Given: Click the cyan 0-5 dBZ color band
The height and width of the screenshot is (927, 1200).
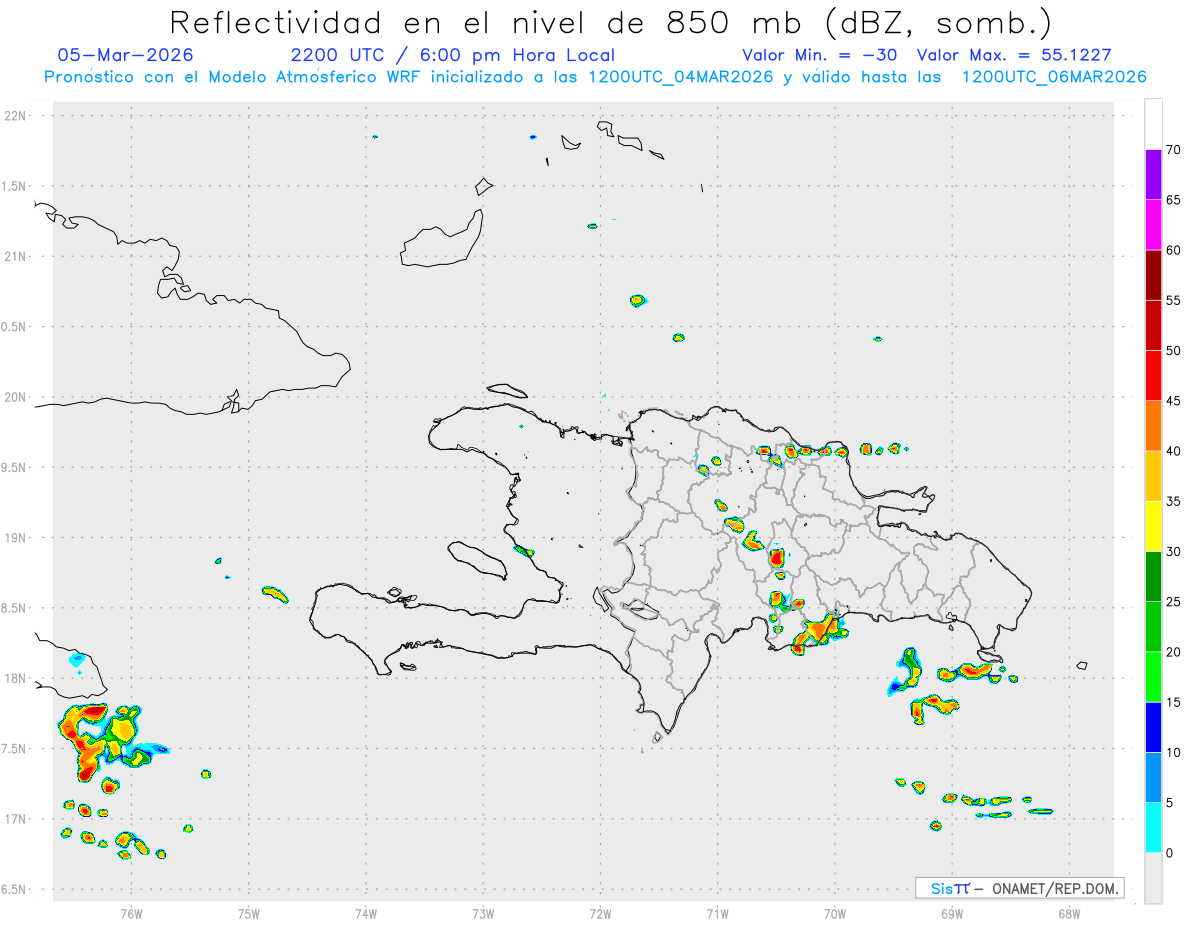Looking at the screenshot, I should coord(1153,828).
